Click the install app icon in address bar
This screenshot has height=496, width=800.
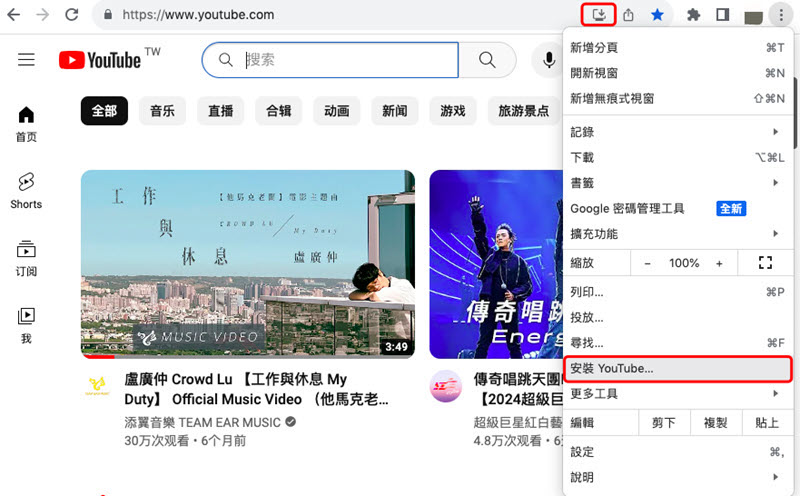click(x=598, y=14)
